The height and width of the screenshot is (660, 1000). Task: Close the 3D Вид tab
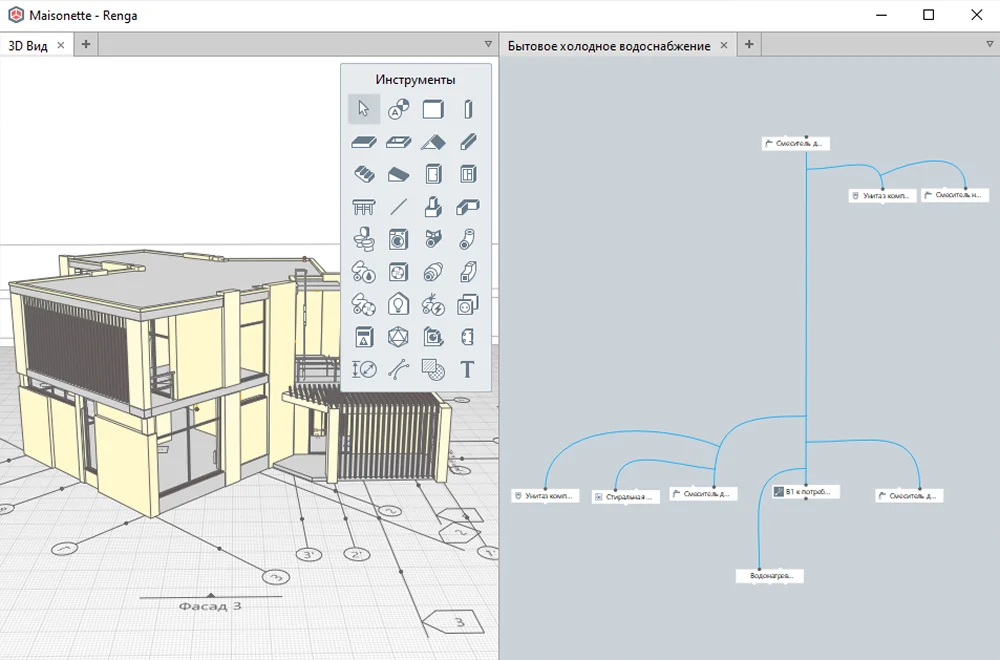(61, 45)
